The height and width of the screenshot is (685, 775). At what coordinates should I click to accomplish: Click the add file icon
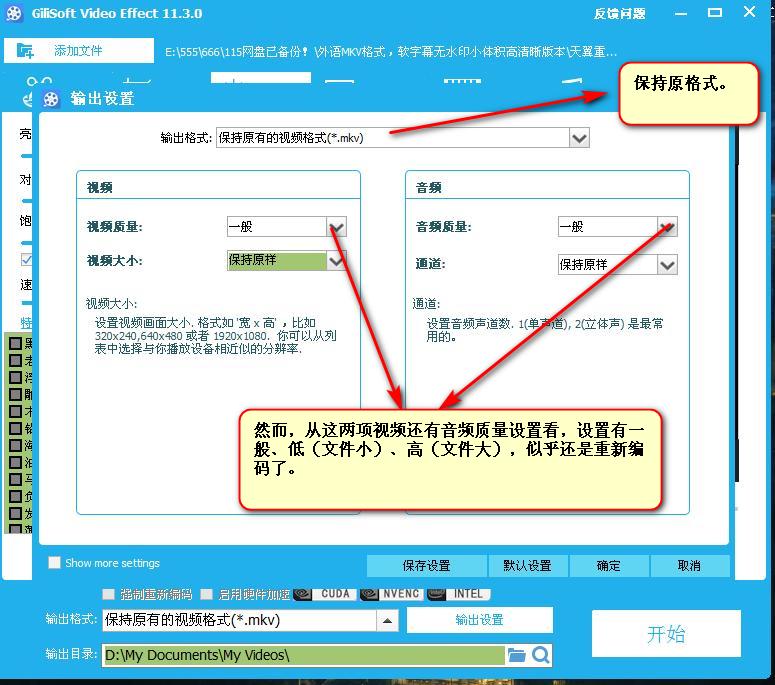point(25,50)
